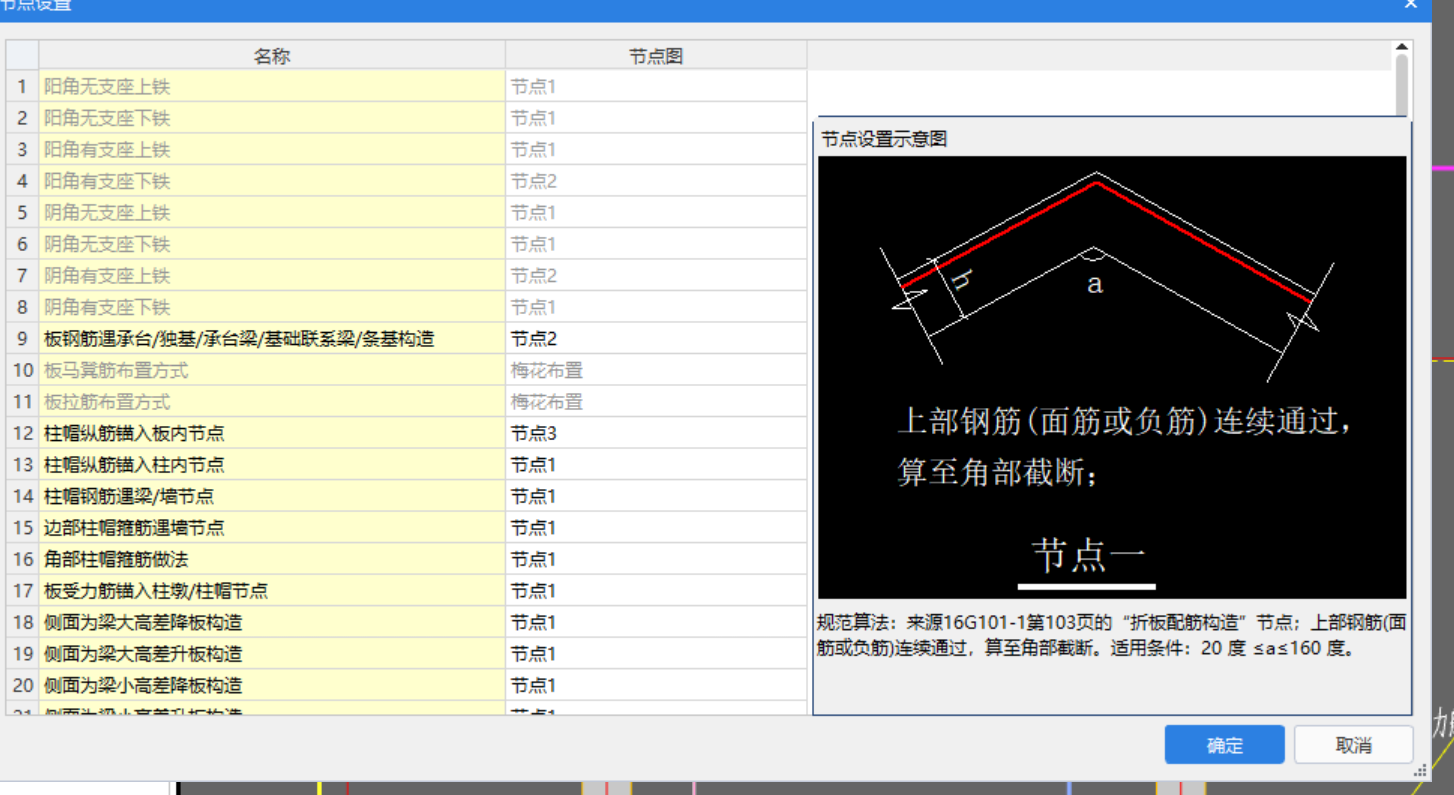Click 节点图 cell 节点2 for row 9

tap(656, 339)
